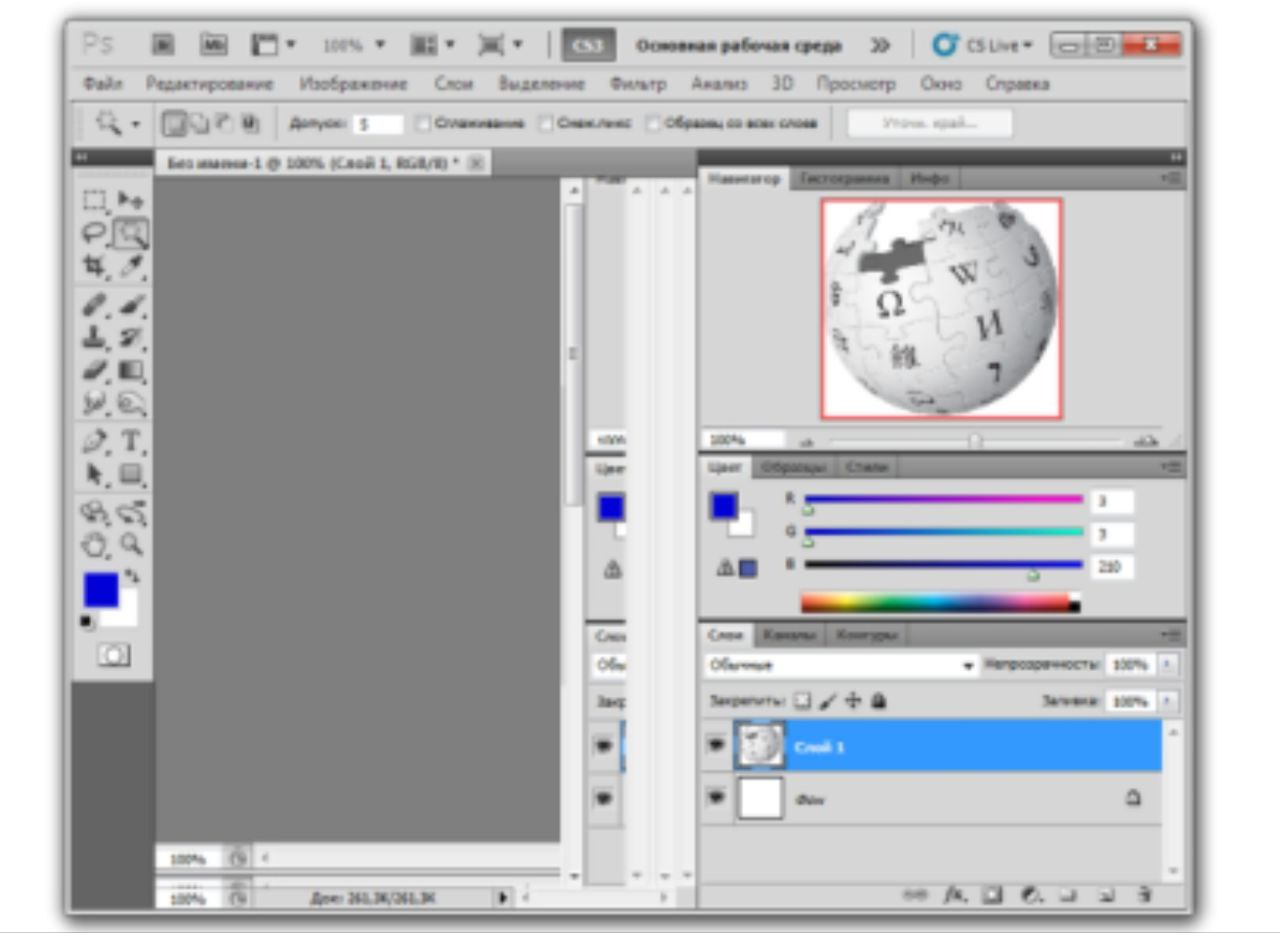Open the Файл menu
Screen dimensions: 1280x933
pos(104,84)
